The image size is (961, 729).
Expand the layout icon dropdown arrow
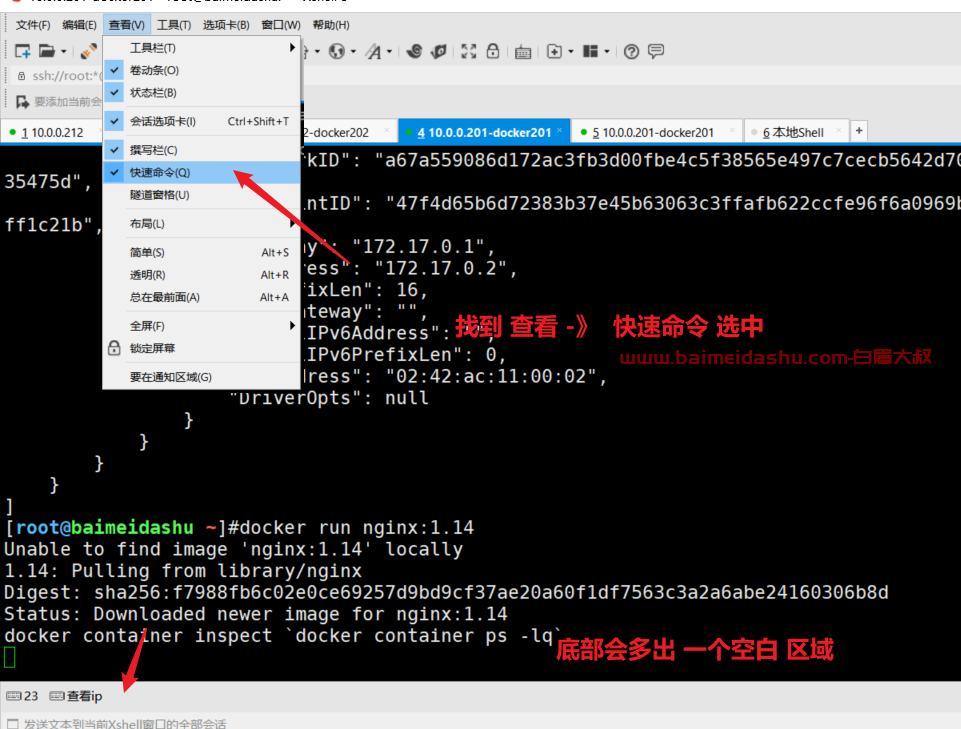point(607,52)
